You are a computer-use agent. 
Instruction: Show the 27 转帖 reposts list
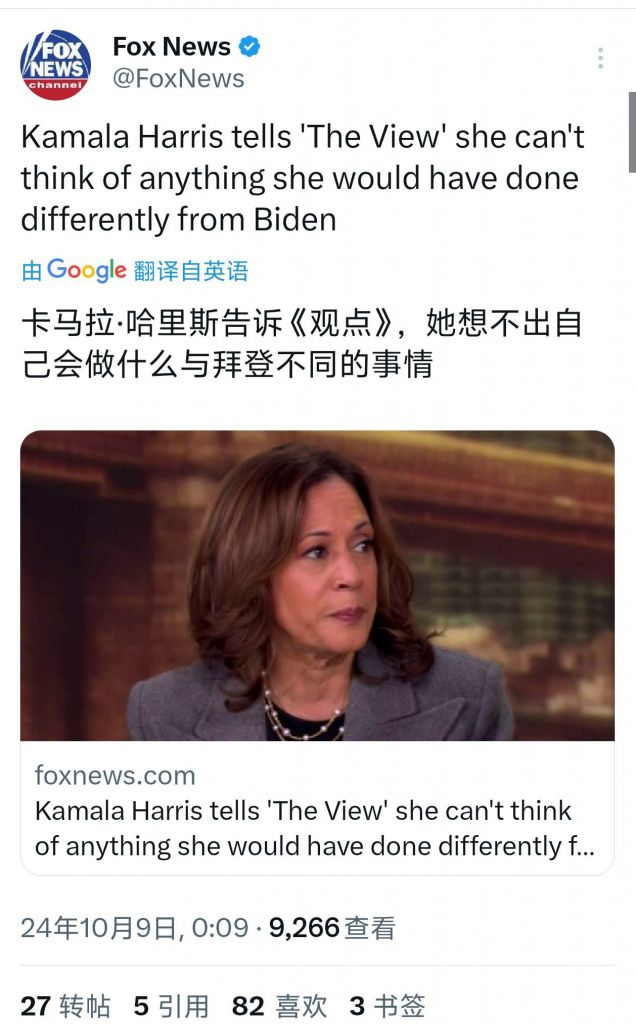pos(65,1005)
